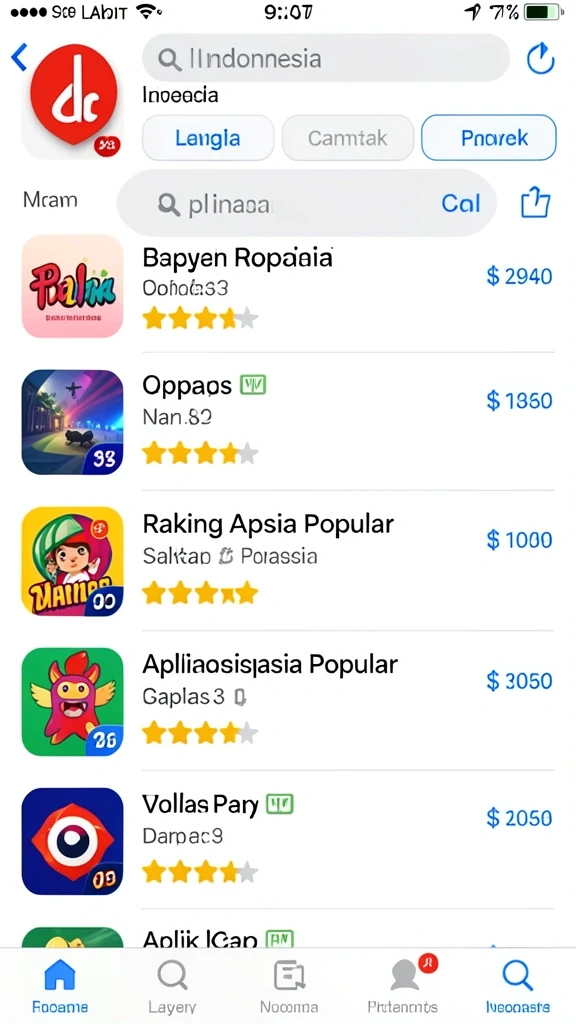Tap the $1000 price for Raking Apsia
576x1024 pixels.
pyautogui.click(x=519, y=540)
